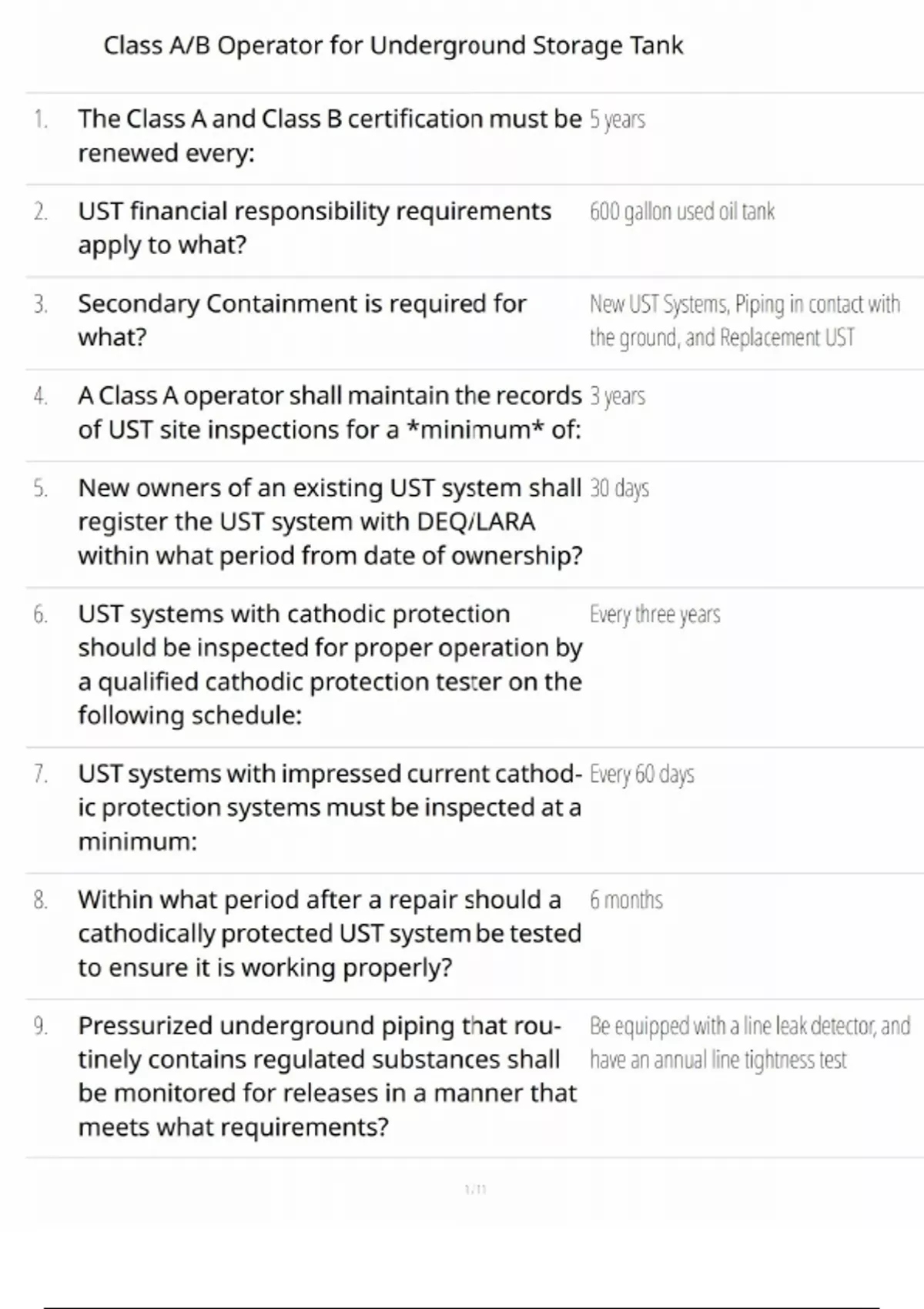Screen dimensions: 924x1309
Task: Click the qualified cathodic protection tester question
Action: [330, 665]
